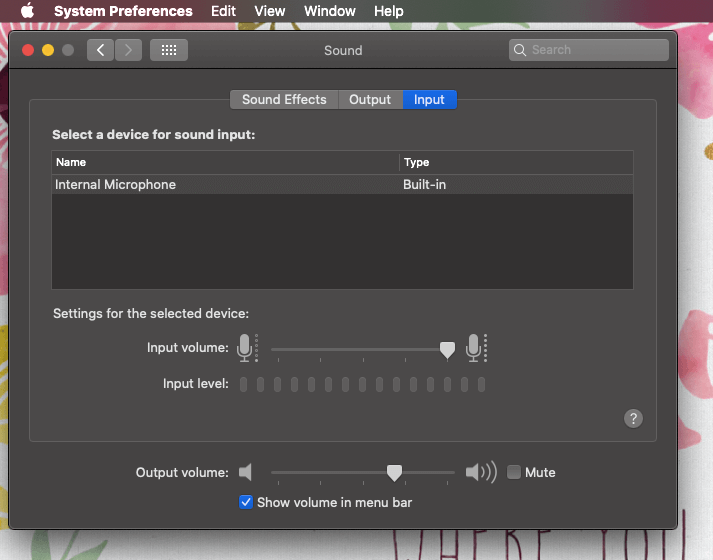Open the Edit menu

[x=223, y=11]
